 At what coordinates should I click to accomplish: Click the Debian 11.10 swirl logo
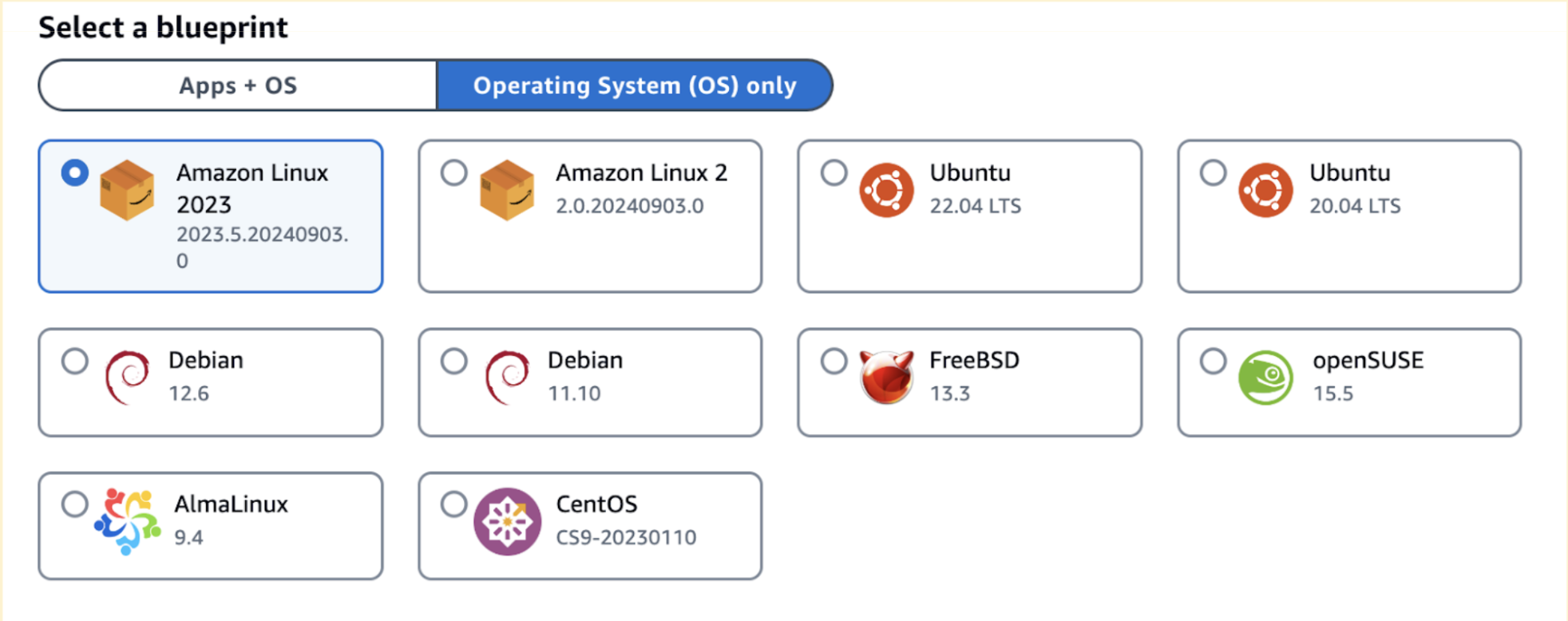(507, 378)
